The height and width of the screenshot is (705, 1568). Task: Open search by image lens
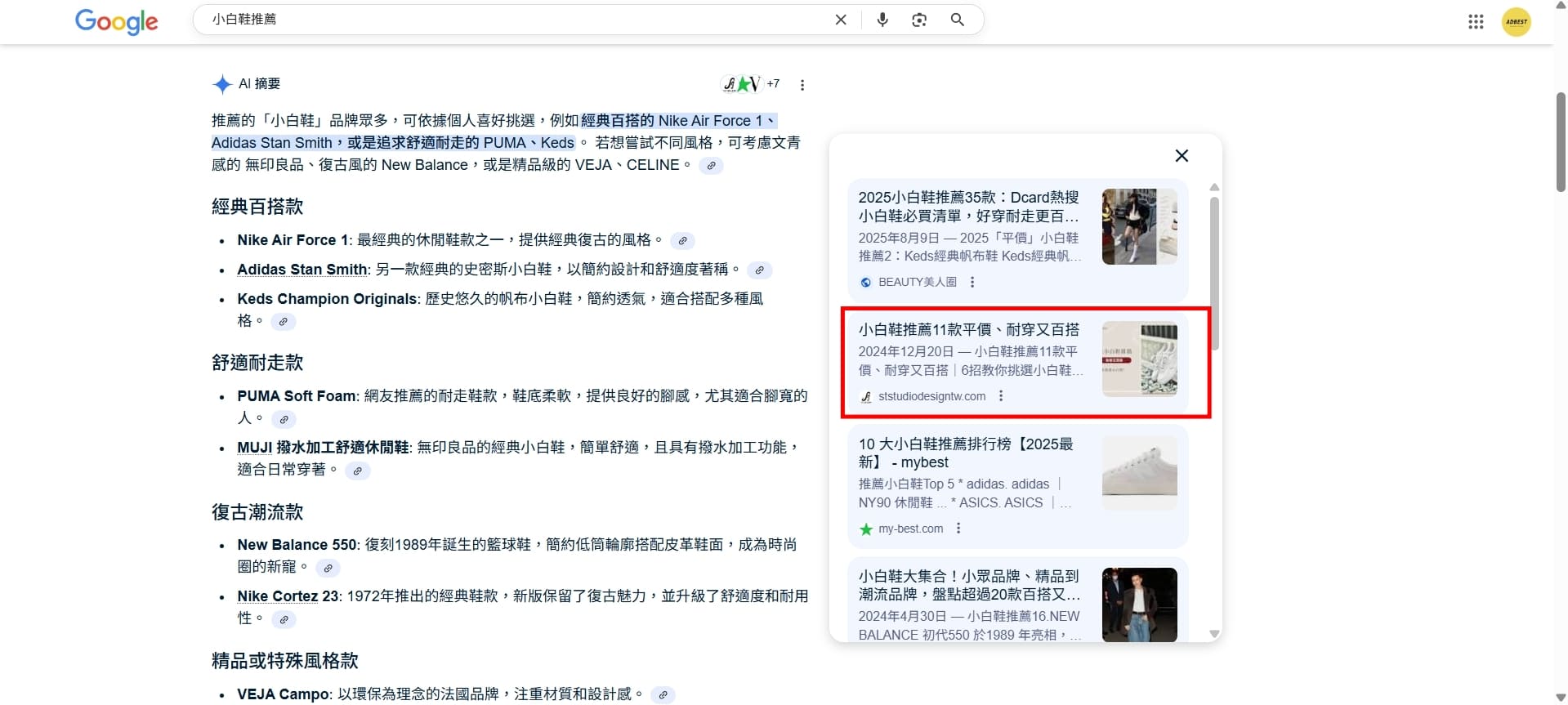coord(919,20)
